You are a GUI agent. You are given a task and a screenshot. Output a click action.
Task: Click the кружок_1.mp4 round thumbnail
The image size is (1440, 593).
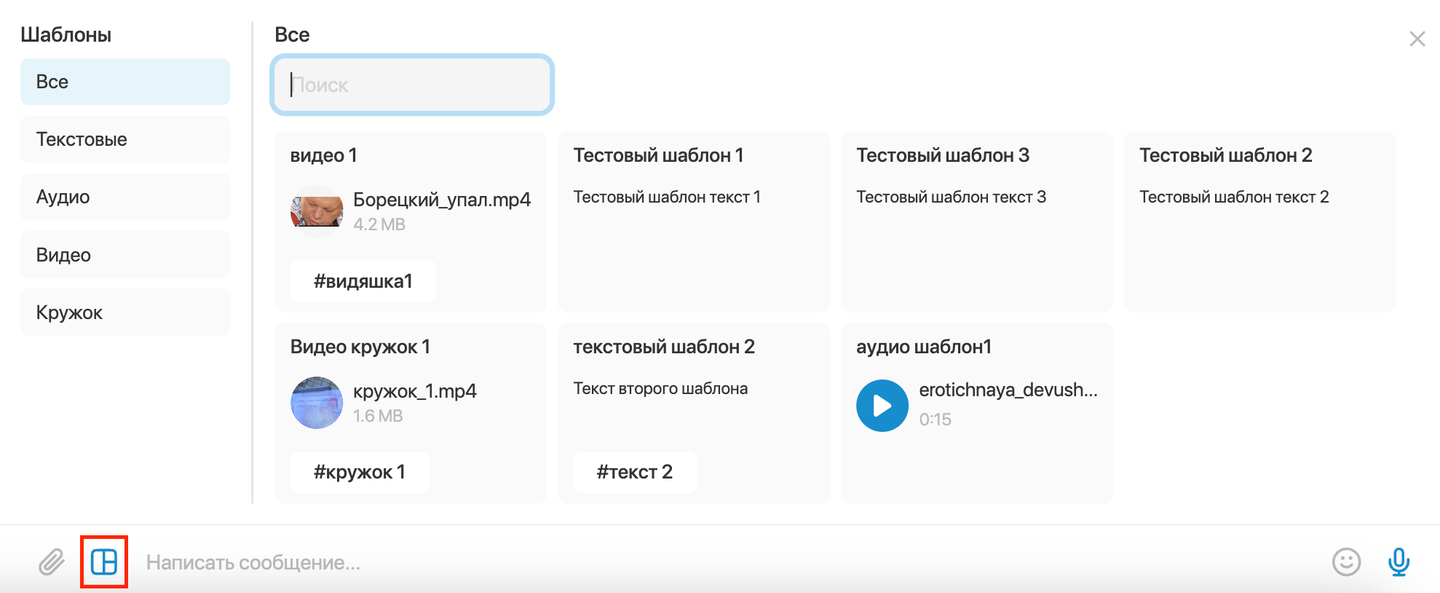[x=316, y=402]
